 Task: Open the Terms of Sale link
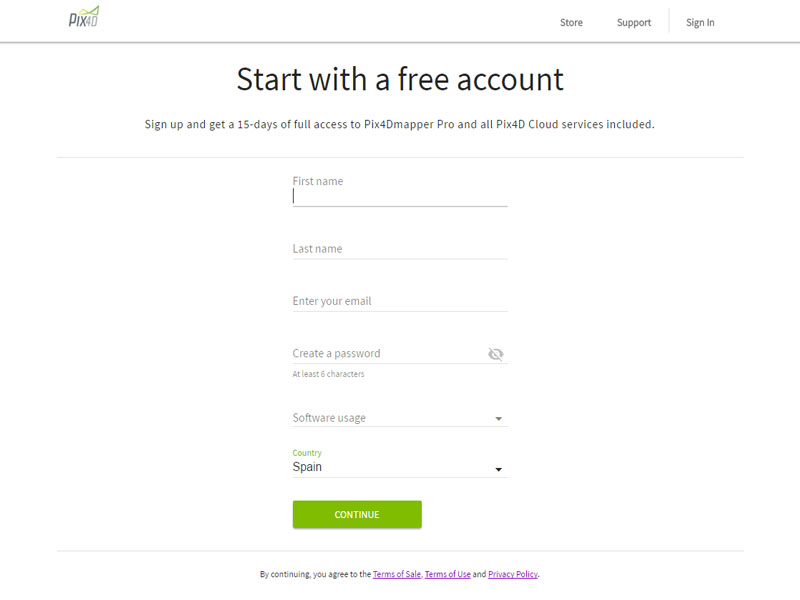coord(397,575)
